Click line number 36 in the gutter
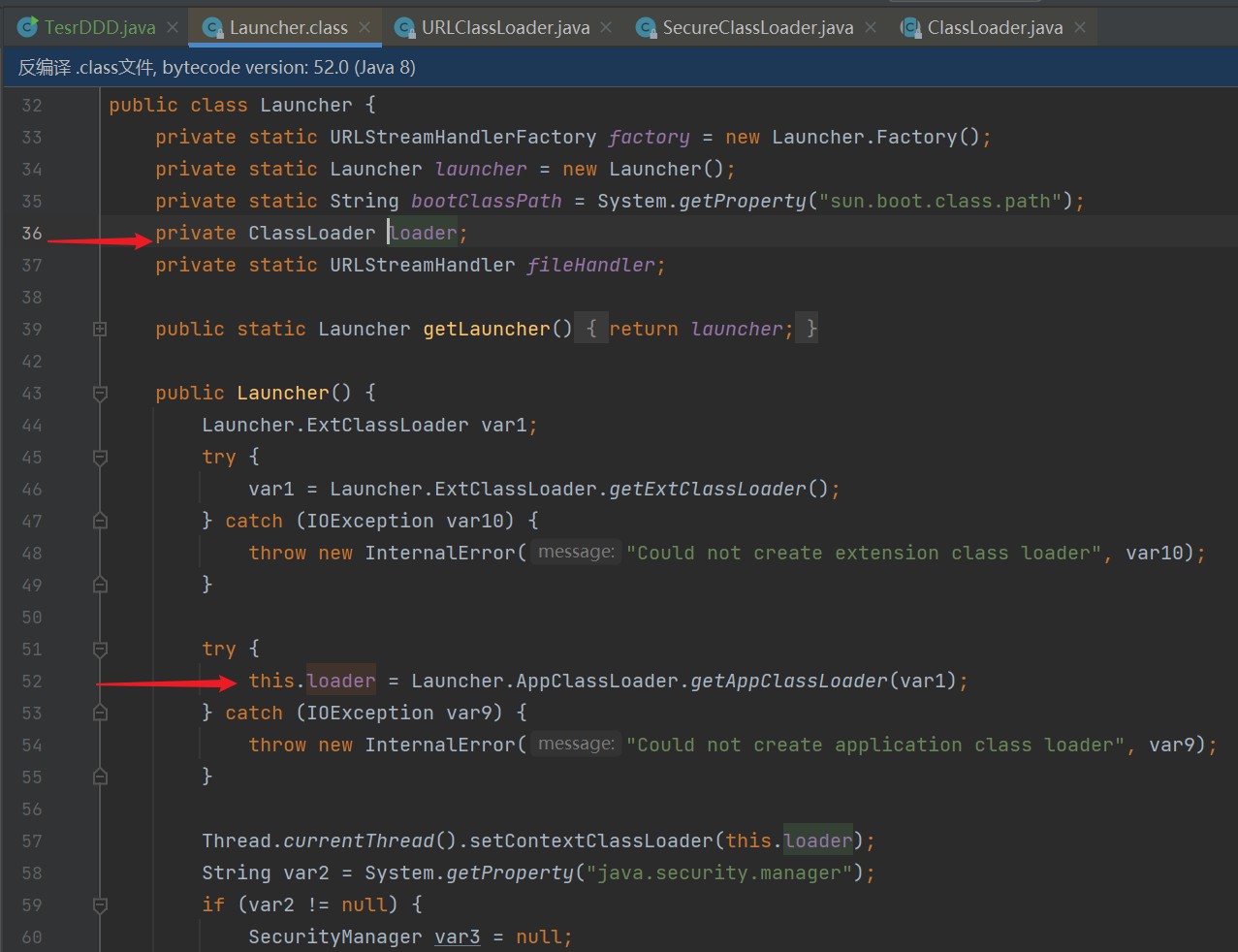This screenshot has height=952, width=1238. coord(32,234)
